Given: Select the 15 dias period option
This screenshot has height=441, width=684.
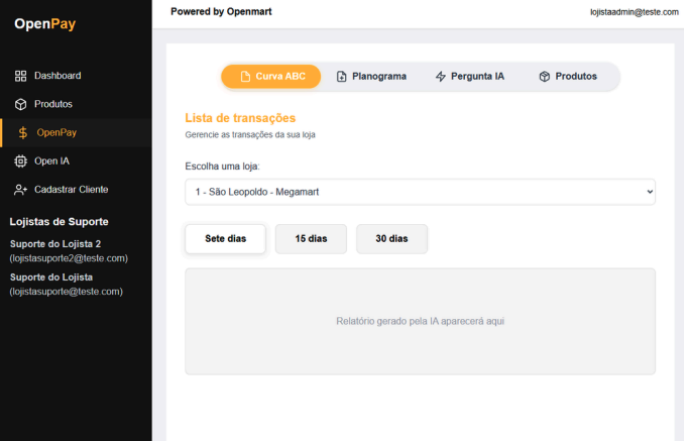Looking at the screenshot, I should click(311, 239).
